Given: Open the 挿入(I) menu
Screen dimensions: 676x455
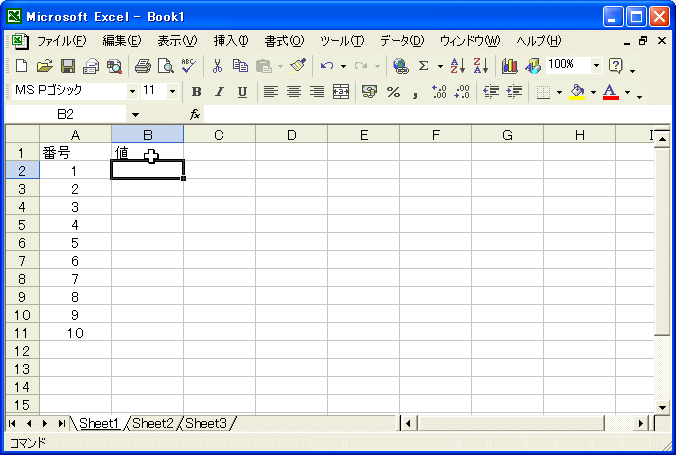Looking at the screenshot, I should [231, 41].
